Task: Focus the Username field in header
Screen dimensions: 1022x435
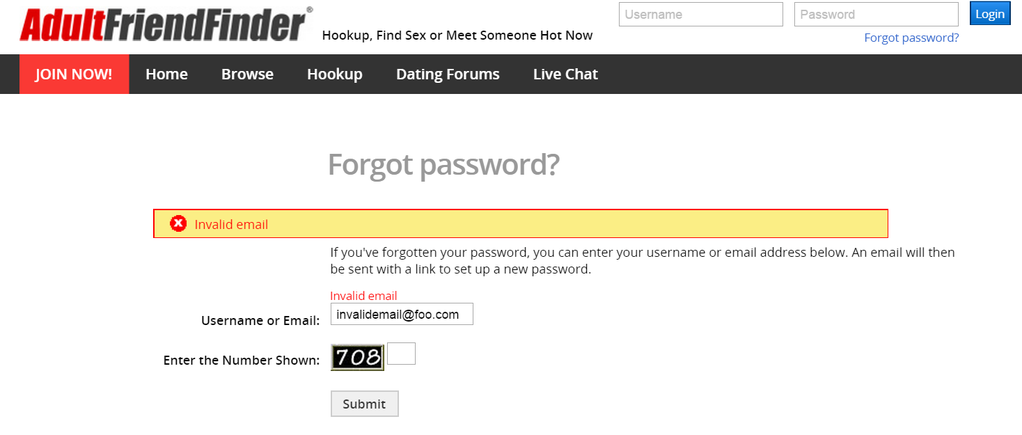Action: (701, 14)
